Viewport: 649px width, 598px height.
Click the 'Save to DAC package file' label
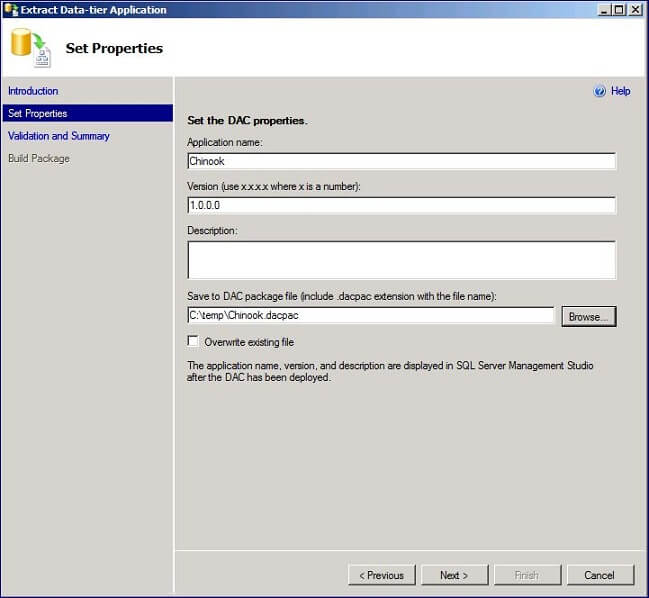coord(341,296)
